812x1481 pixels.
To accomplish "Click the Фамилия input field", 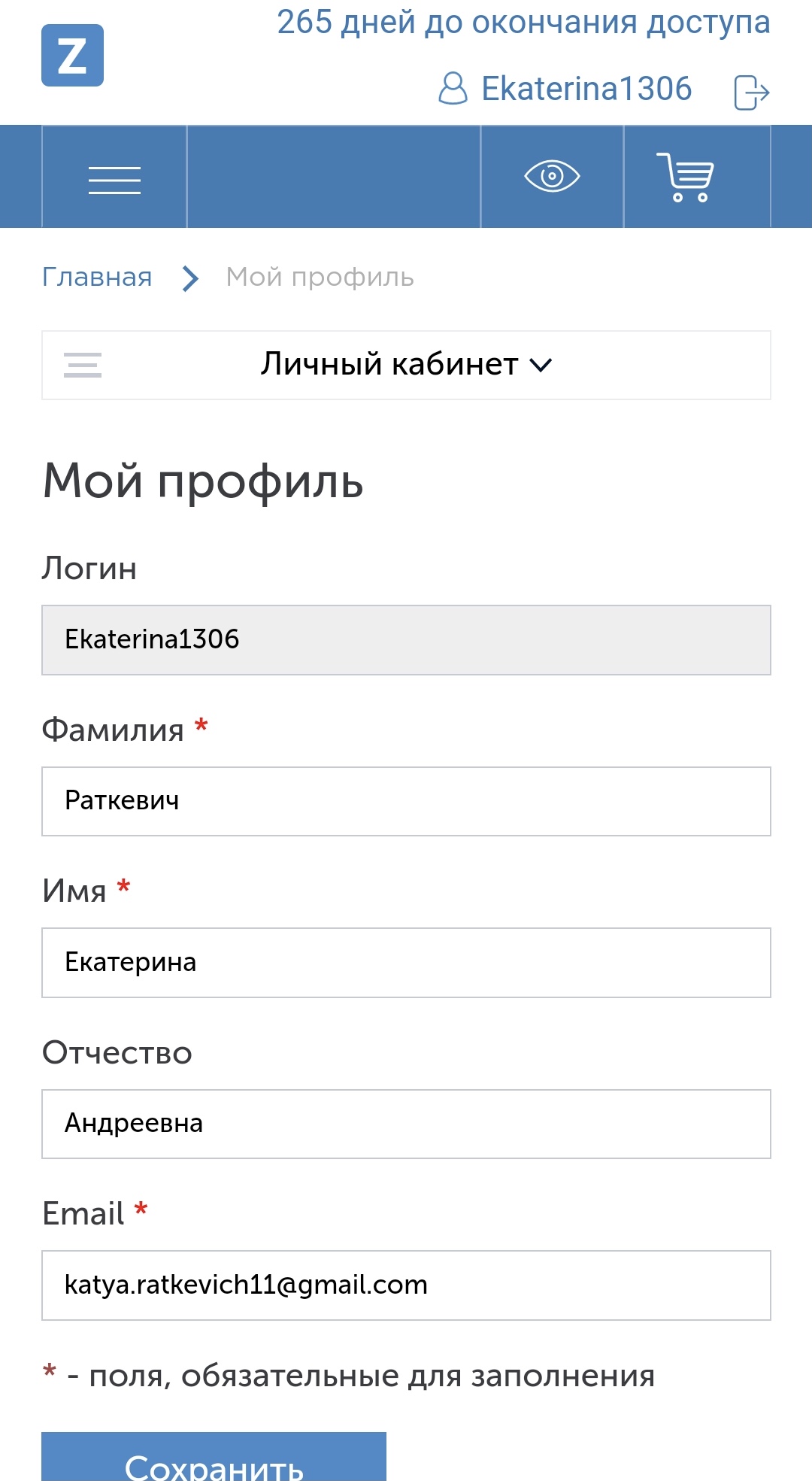I will (x=406, y=801).
